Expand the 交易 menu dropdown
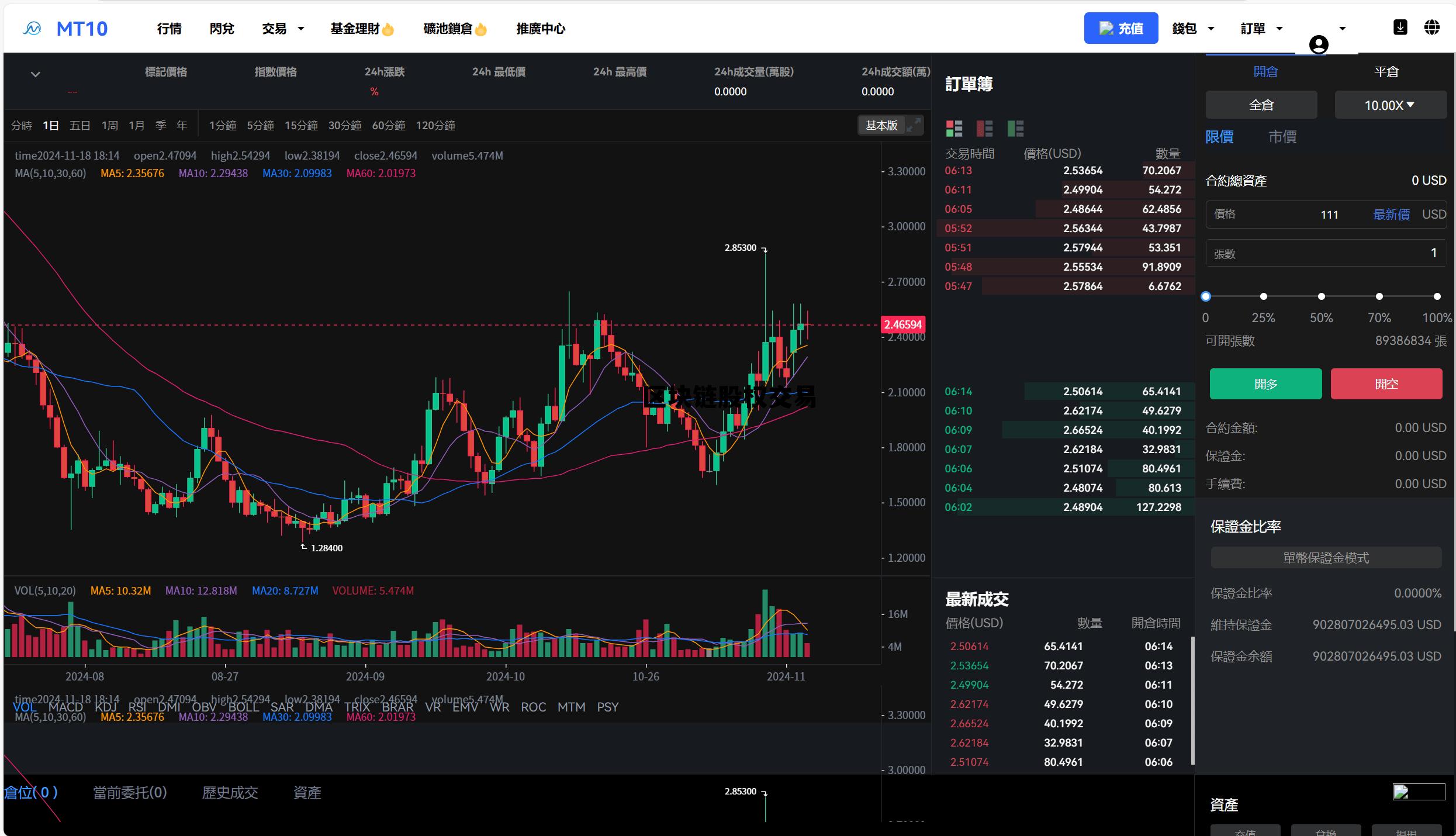Screen dimensions: 1456x836 coord(283,28)
